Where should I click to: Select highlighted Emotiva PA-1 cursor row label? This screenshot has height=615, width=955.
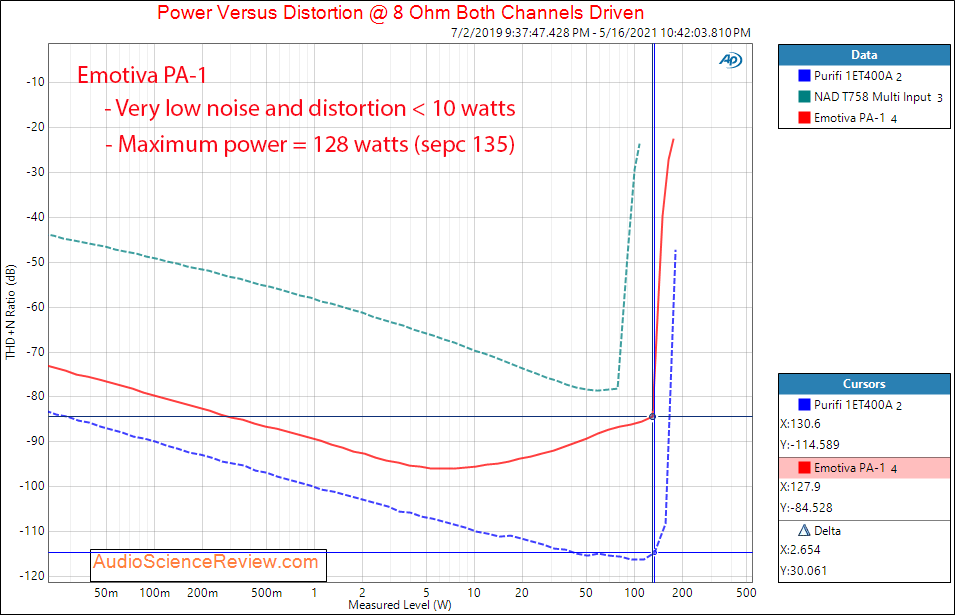[855, 468]
